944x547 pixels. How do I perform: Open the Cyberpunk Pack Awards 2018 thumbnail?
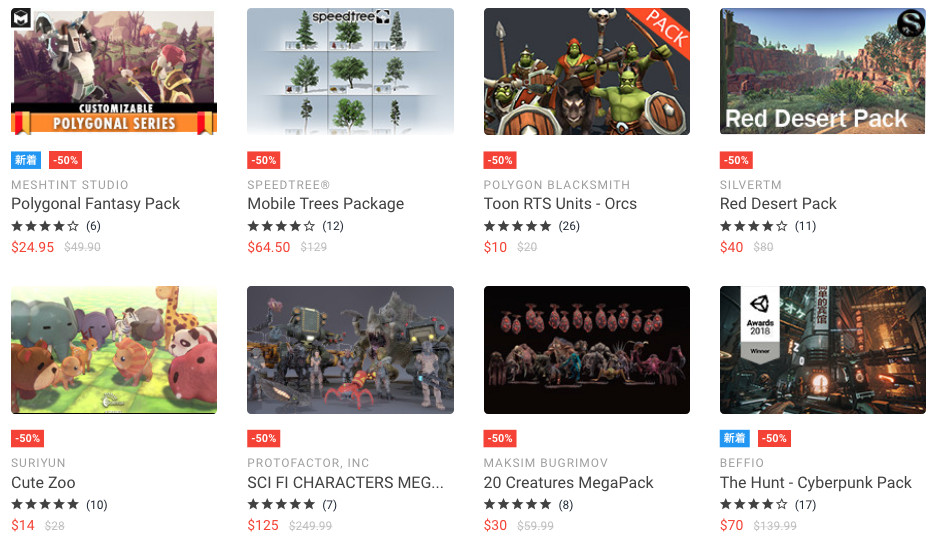click(823, 350)
